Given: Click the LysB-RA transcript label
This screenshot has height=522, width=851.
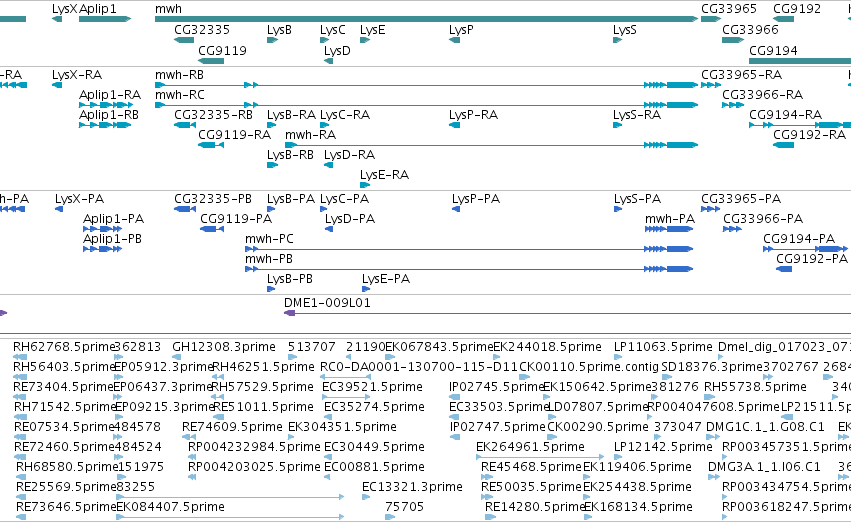Looking at the screenshot, I should [291, 115].
